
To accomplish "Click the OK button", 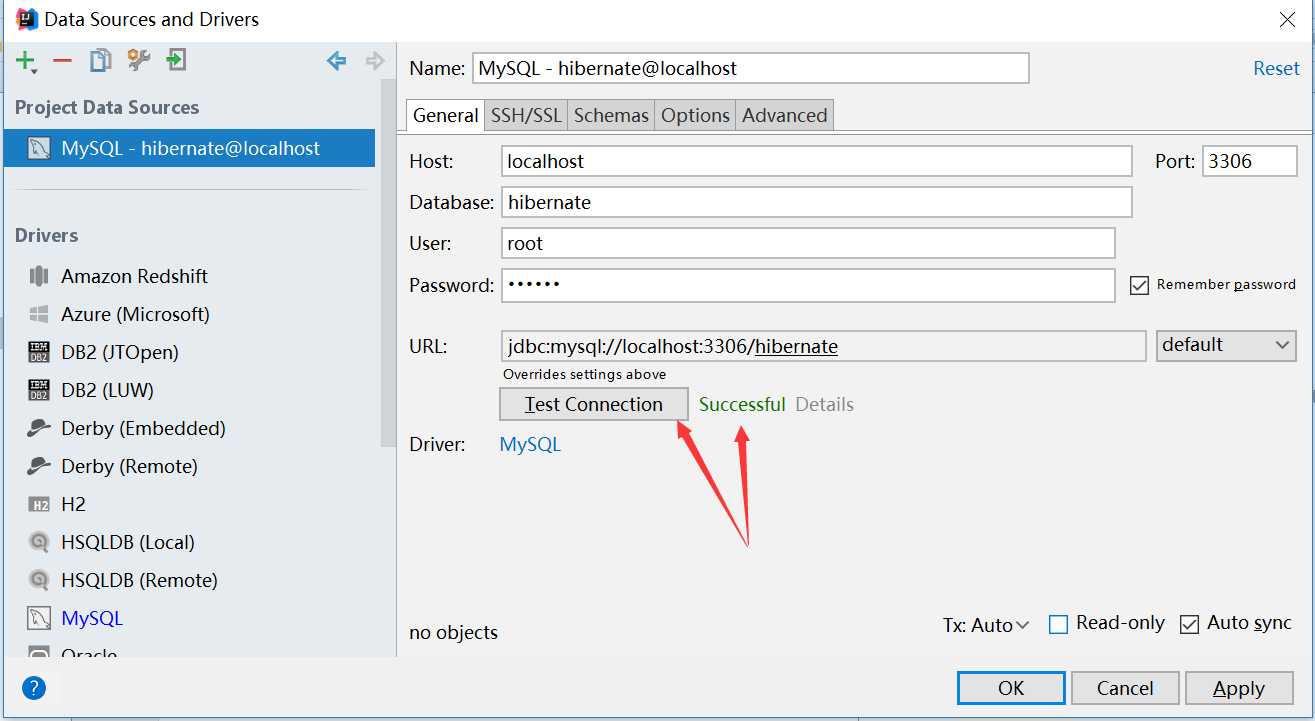I will point(1011,688).
